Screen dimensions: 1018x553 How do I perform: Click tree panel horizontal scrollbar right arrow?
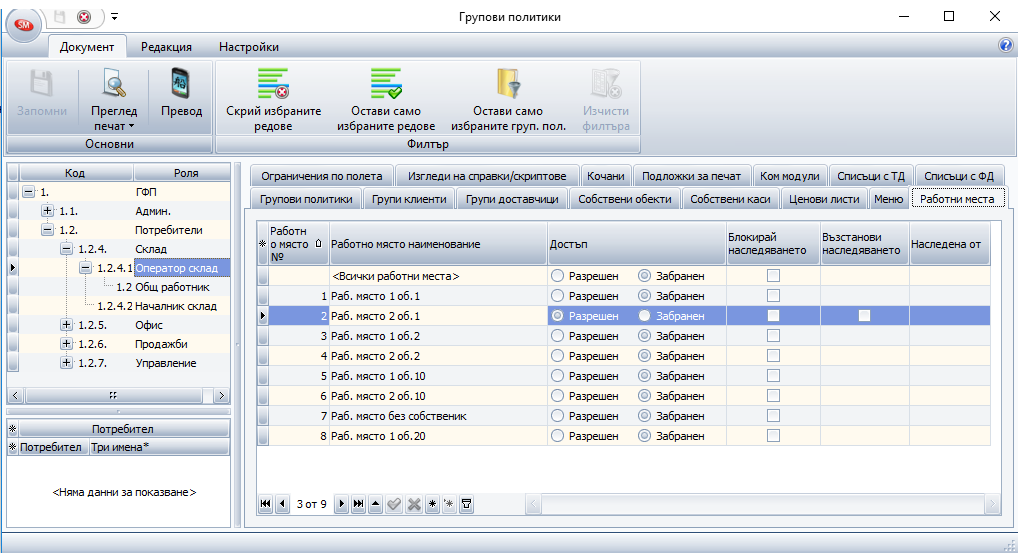tap(221, 395)
